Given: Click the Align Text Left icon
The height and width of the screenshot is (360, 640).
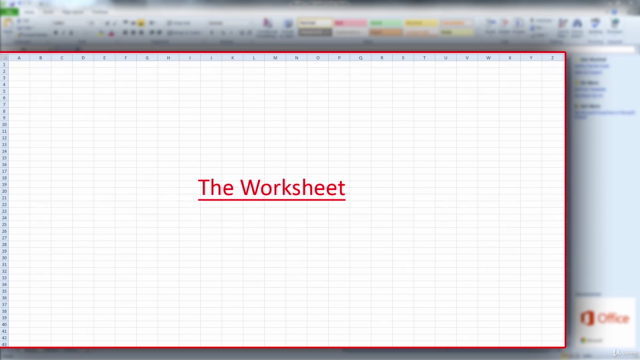Looking at the screenshot, I should (x=125, y=33).
